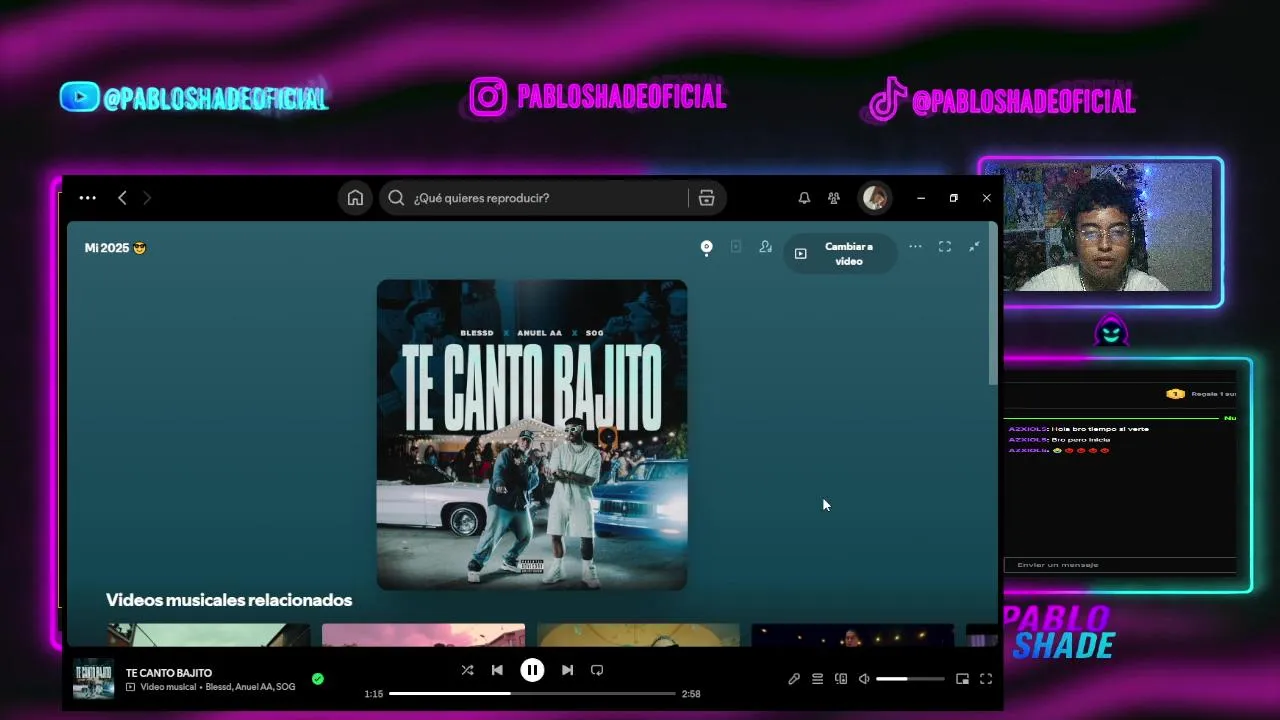Click the 'Video musical' label icon in player
1280x720 pixels.
(x=131, y=688)
